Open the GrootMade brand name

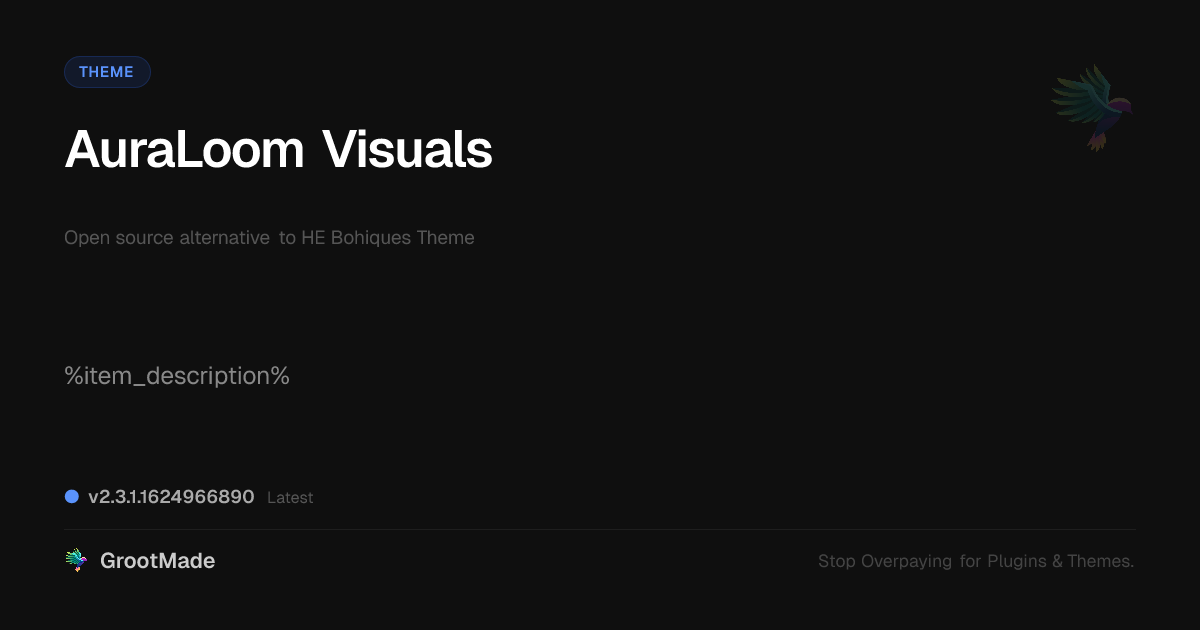click(157, 561)
